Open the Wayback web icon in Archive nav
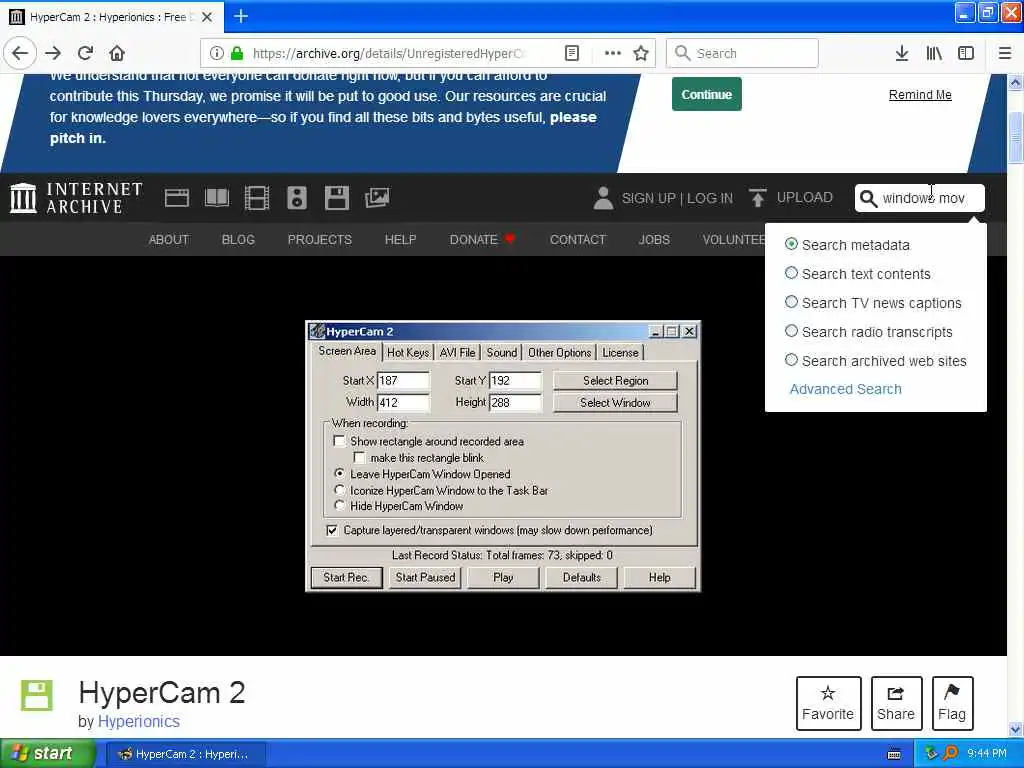Image resolution: width=1024 pixels, height=768 pixels. coord(177,198)
